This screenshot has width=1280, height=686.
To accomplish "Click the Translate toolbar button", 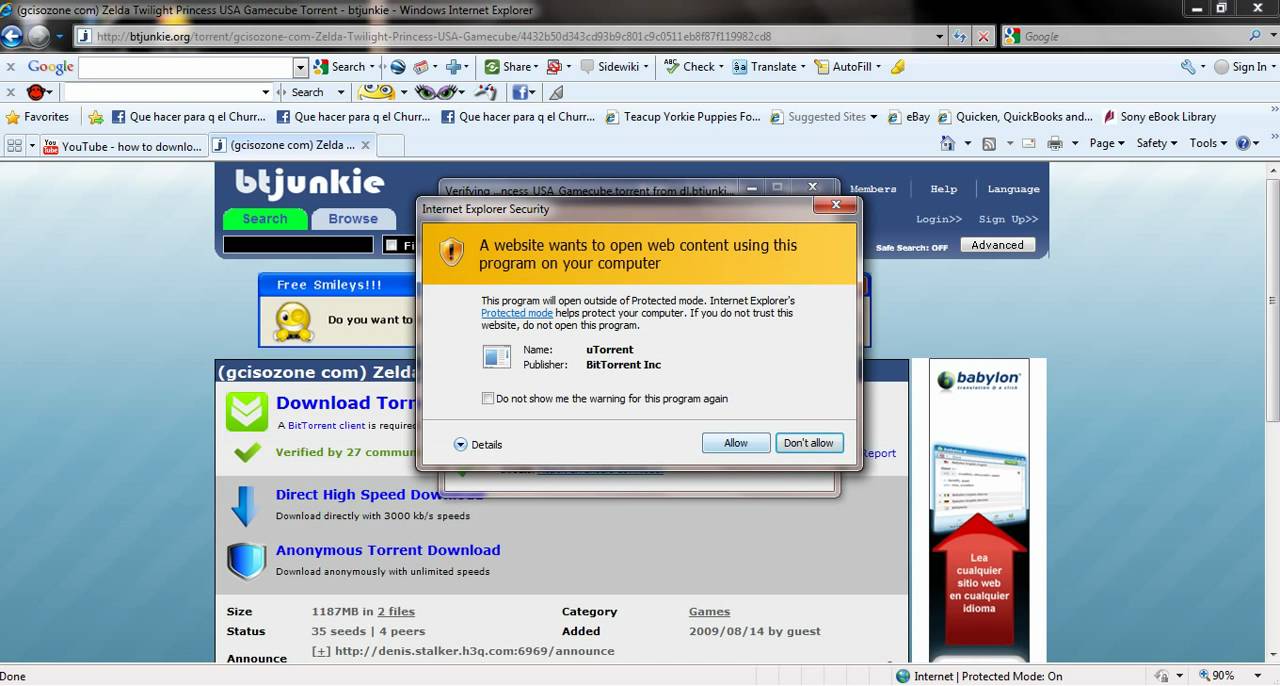I will click(767, 67).
